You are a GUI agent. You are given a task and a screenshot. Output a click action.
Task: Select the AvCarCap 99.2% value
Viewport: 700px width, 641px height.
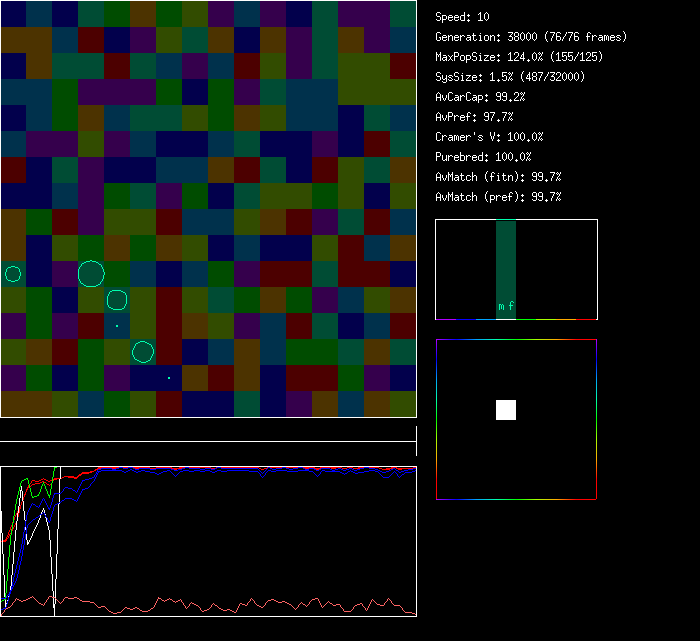[x=481, y=97]
